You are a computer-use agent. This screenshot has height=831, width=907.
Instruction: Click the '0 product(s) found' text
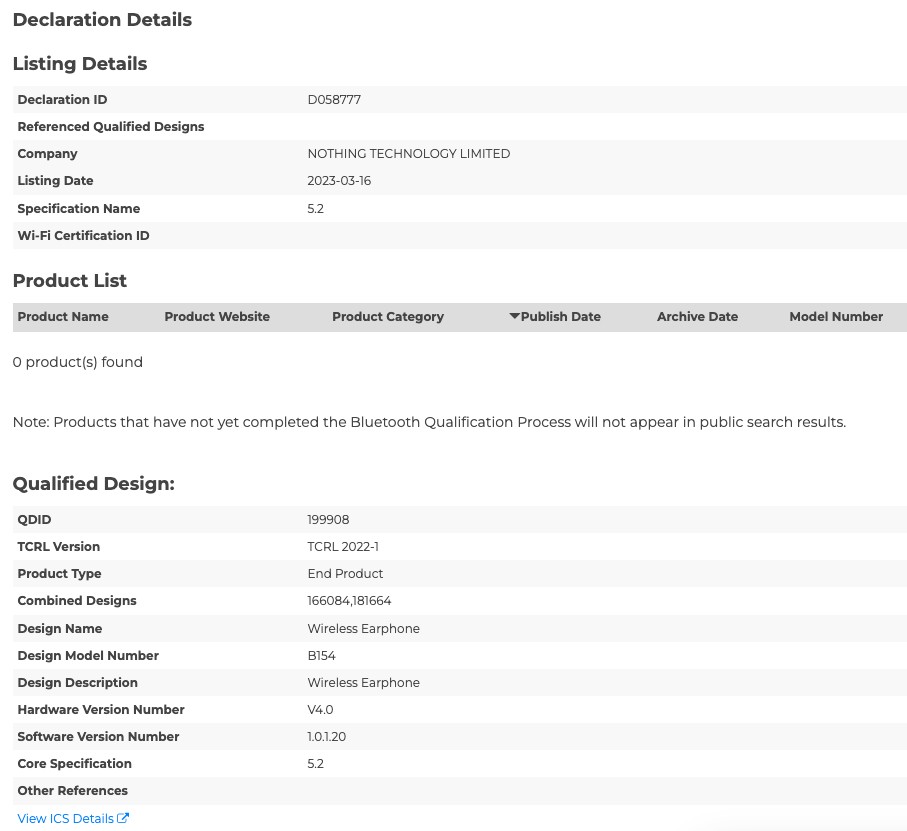78,362
